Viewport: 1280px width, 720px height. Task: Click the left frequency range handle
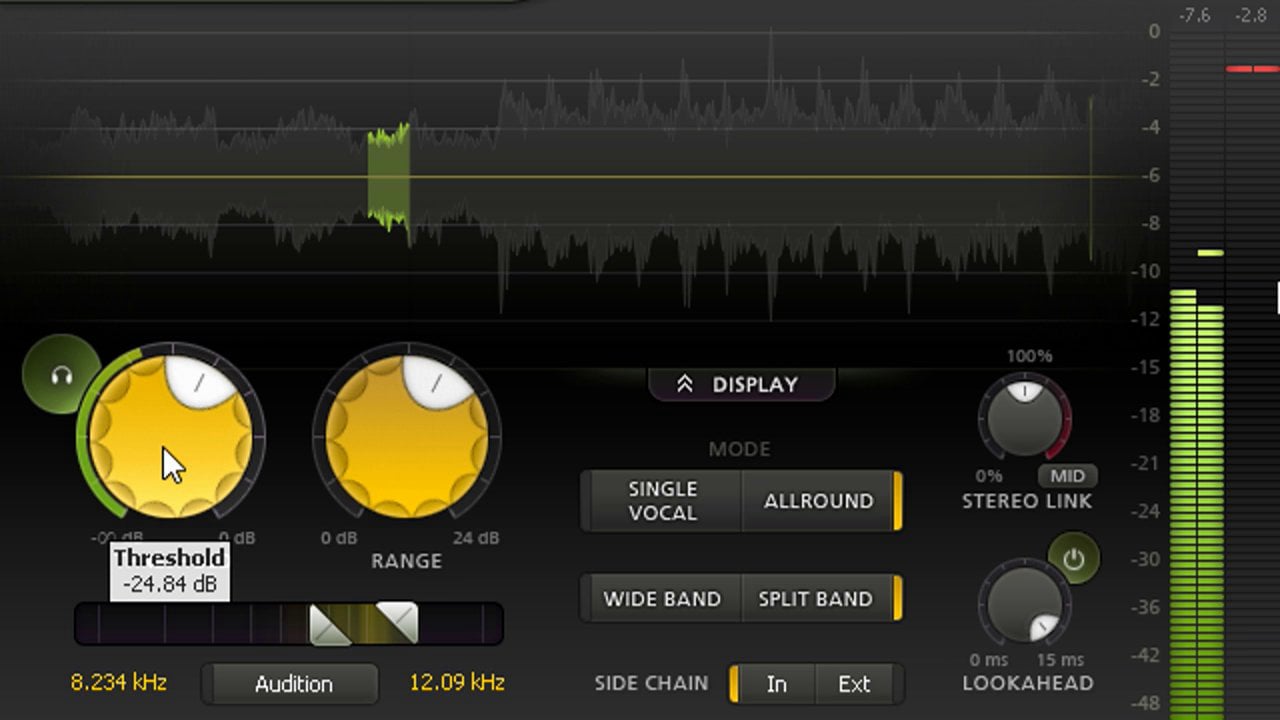(329, 625)
